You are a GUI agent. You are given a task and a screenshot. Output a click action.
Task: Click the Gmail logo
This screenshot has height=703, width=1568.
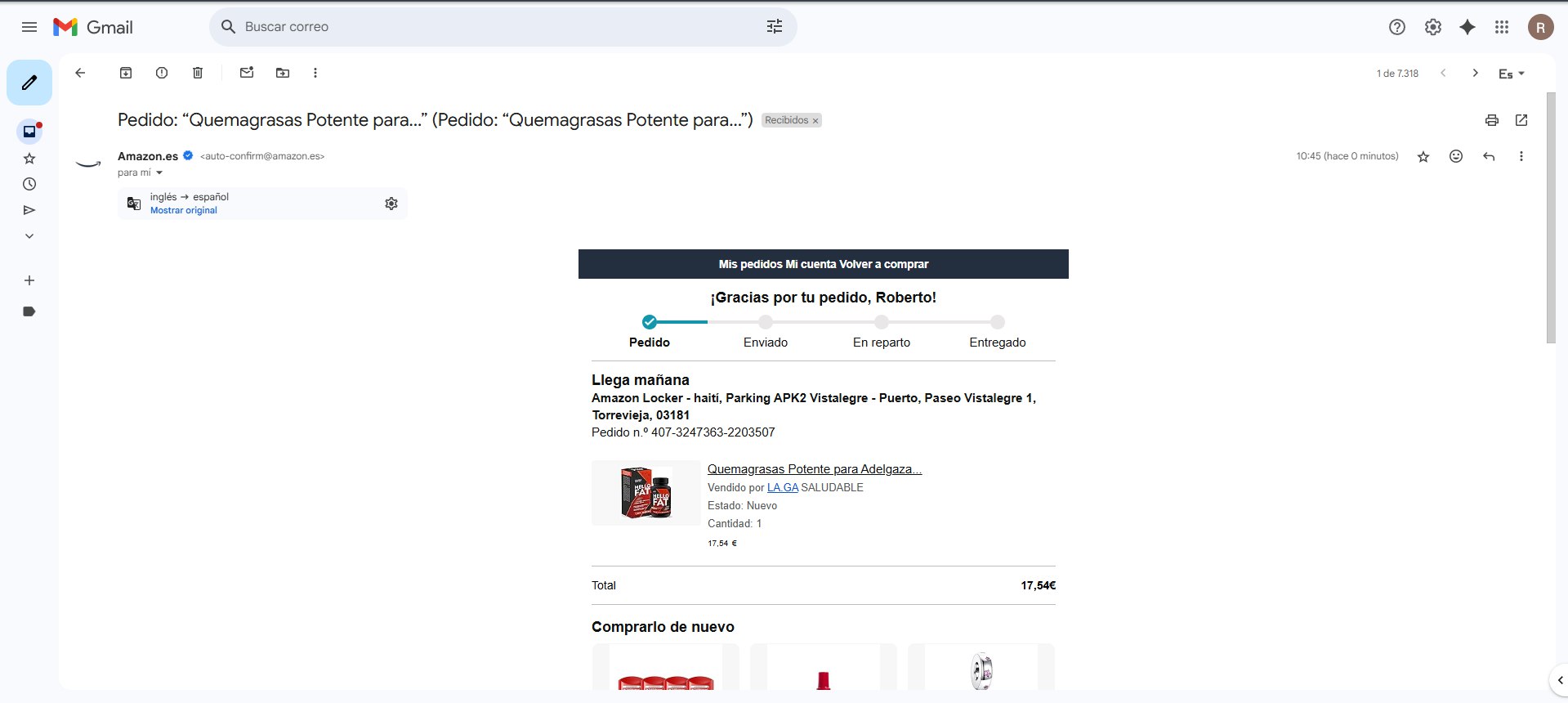(93, 27)
